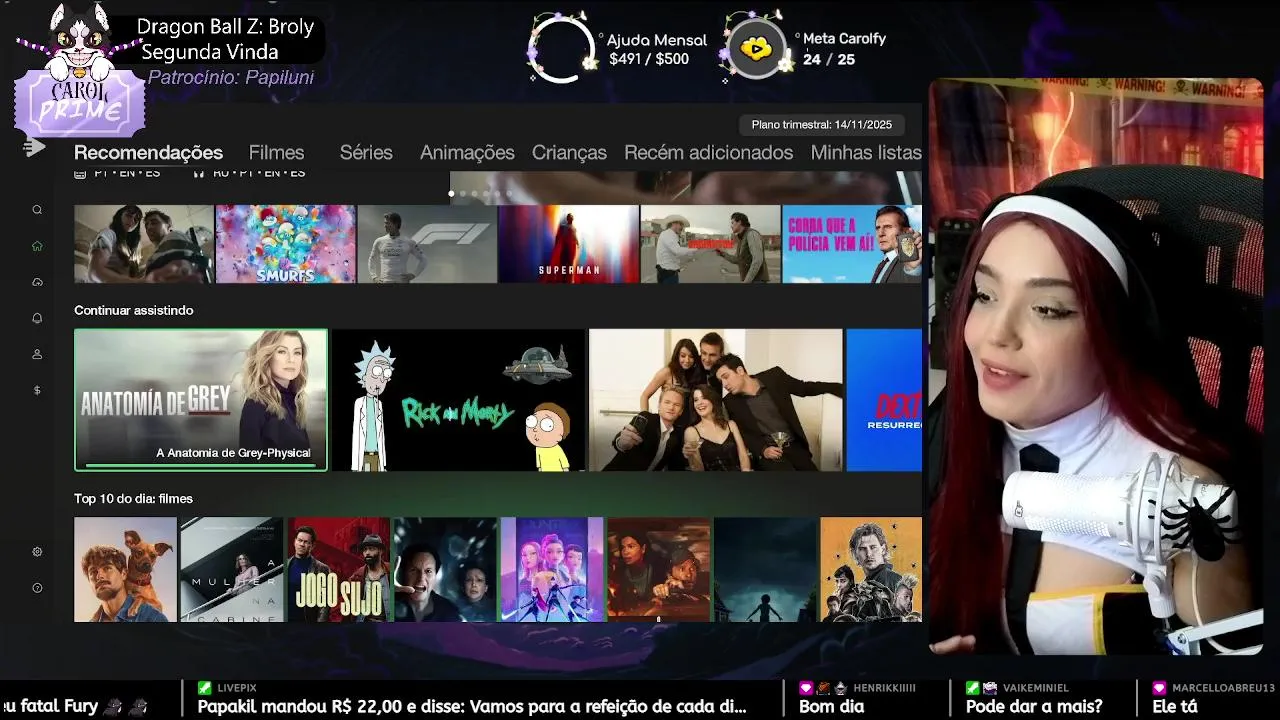
Task: Resume Rick and Morty card
Action: point(458,400)
